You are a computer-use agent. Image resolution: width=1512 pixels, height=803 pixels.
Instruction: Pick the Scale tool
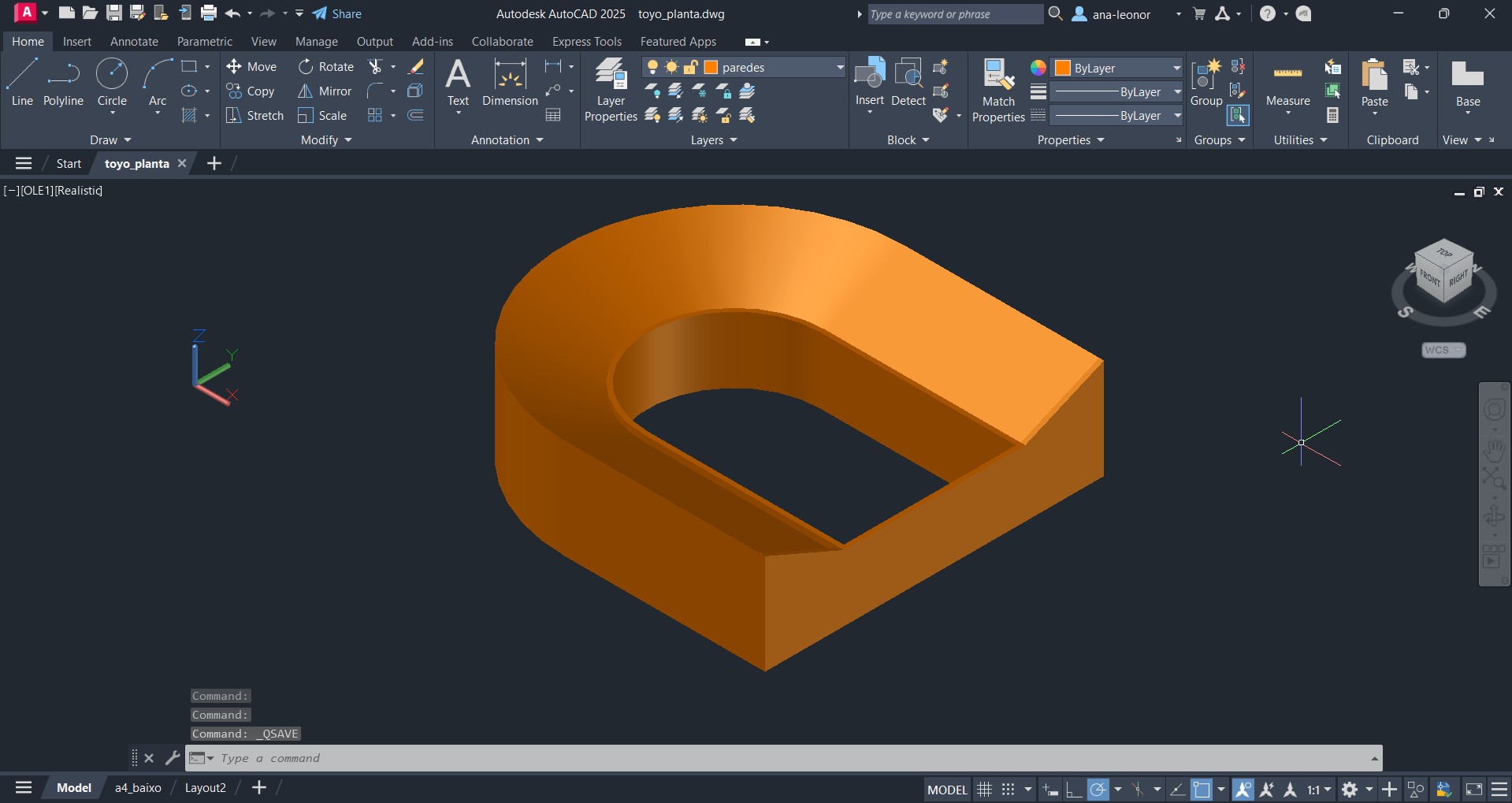(322, 116)
